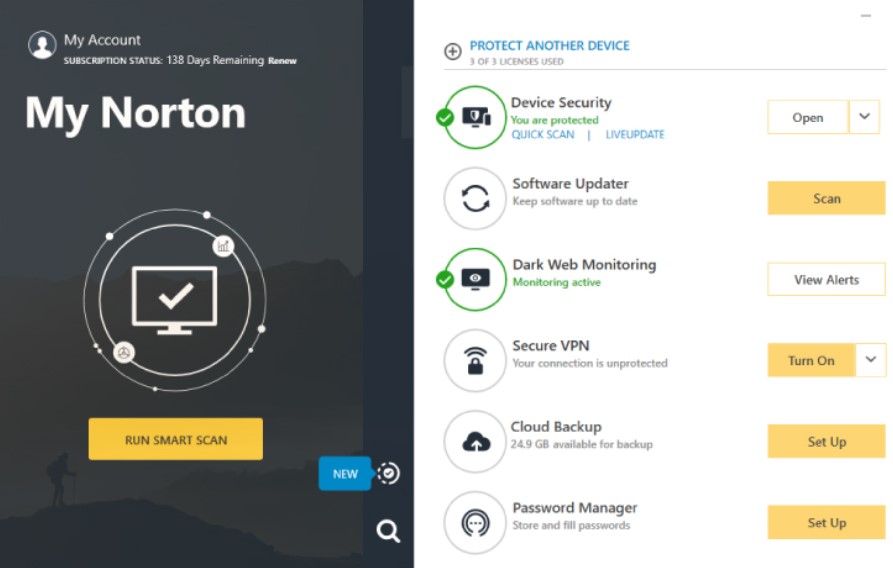Select the Dark Web Monitoring eye icon
Image resolution: width=893 pixels, height=568 pixels.
(475, 279)
